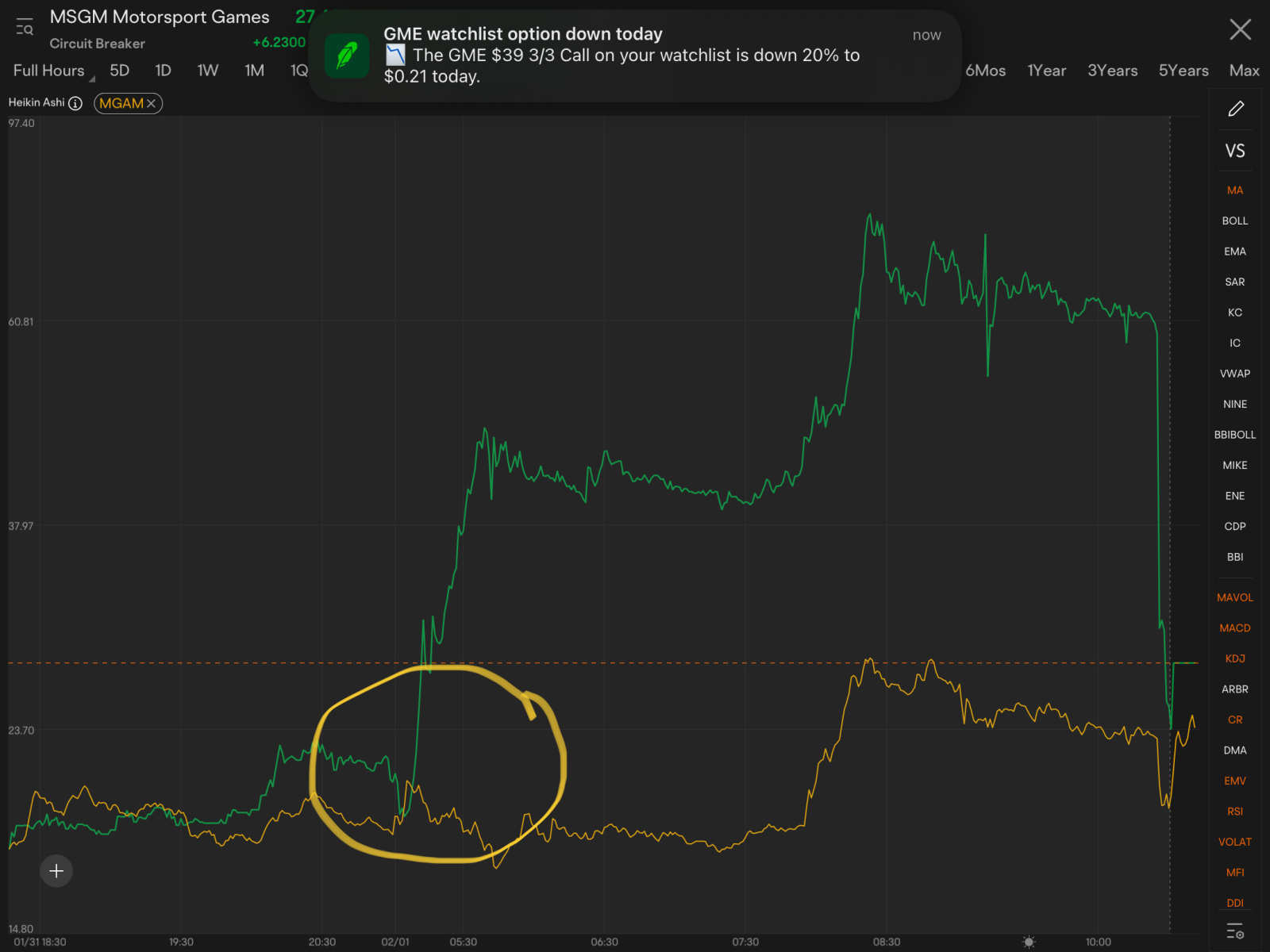Toggle the KC indicator
This screenshot has height=952, width=1270.
pos(1235,313)
